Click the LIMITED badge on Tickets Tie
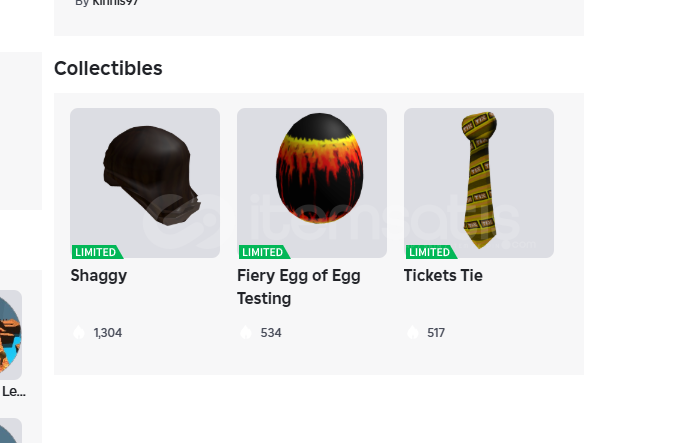Image resolution: width=678 pixels, height=443 pixels. (x=431, y=252)
